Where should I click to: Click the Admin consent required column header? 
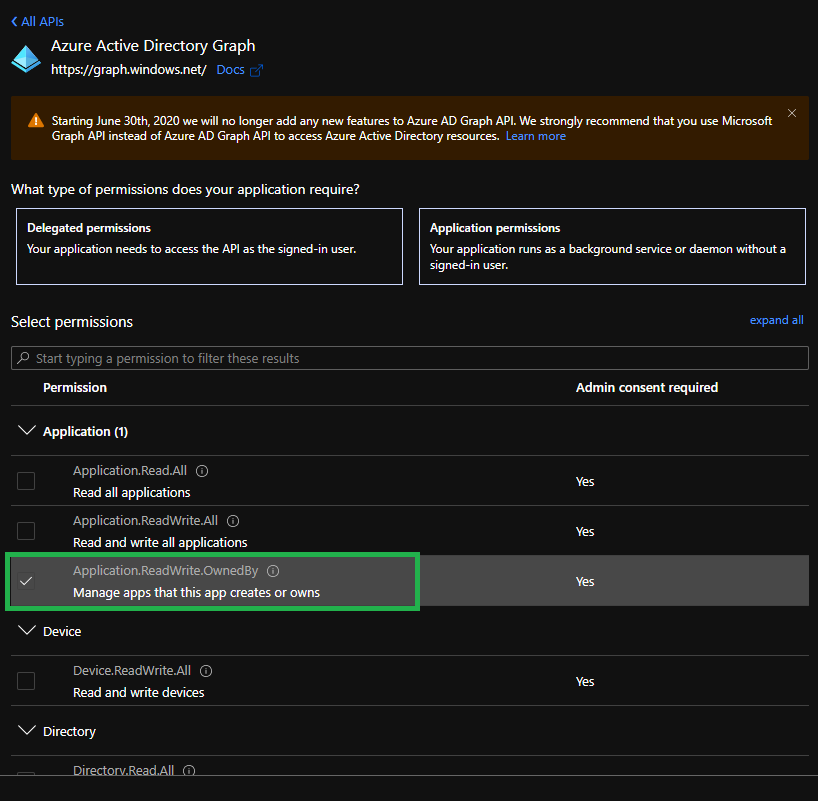(x=647, y=388)
